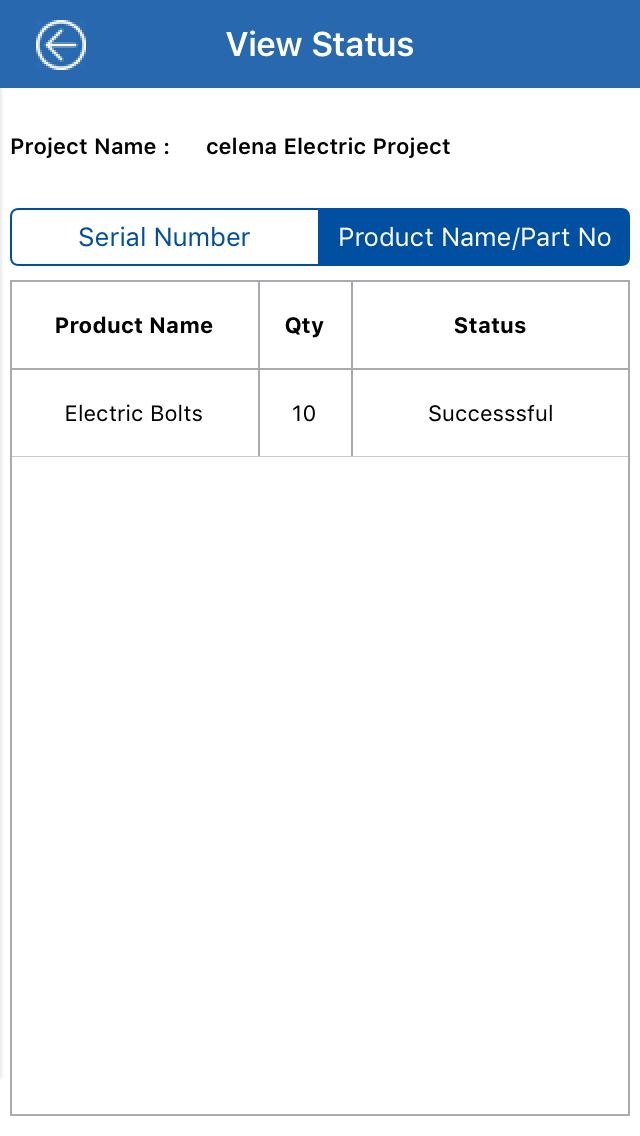The width and height of the screenshot is (640, 1136).
Task: Click the Qty column header
Action: (304, 325)
